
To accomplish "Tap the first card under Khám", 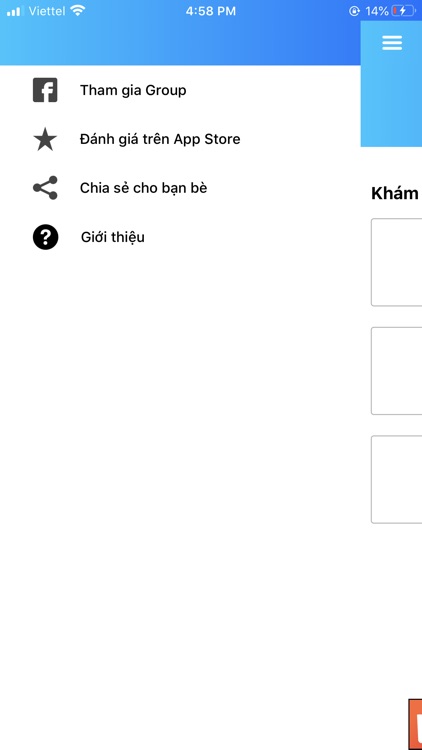I will pyautogui.click(x=396, y=262).
